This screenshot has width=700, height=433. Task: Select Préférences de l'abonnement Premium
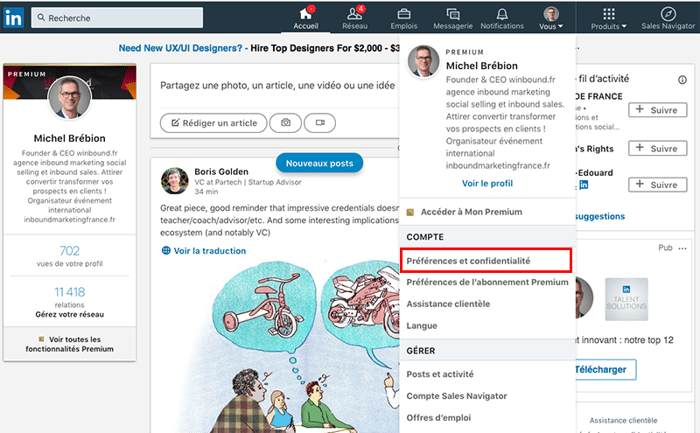point(487,282)
